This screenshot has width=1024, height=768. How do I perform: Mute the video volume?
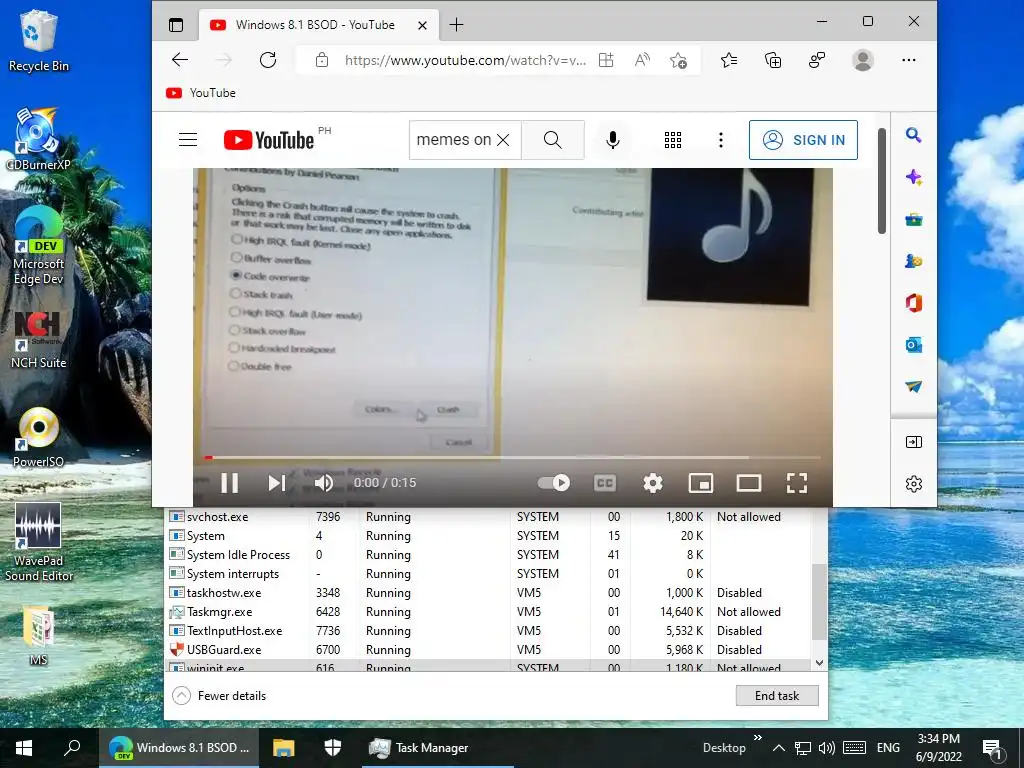click(x=324, y=483)
